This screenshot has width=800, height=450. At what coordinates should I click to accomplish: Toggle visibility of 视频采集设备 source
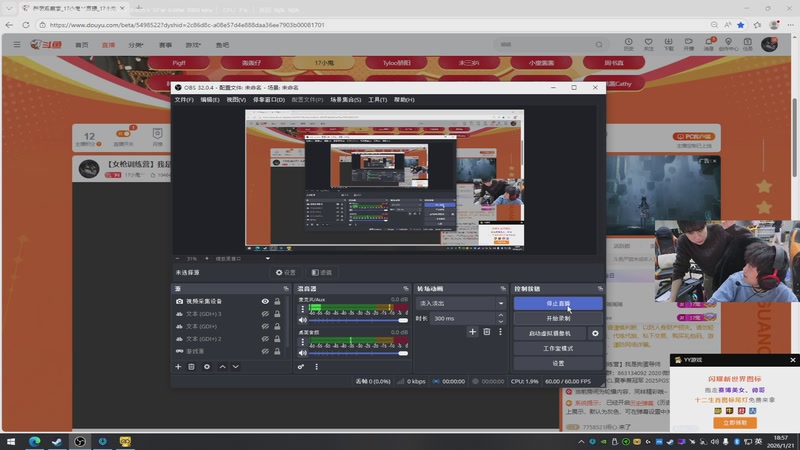pos(265,302)
